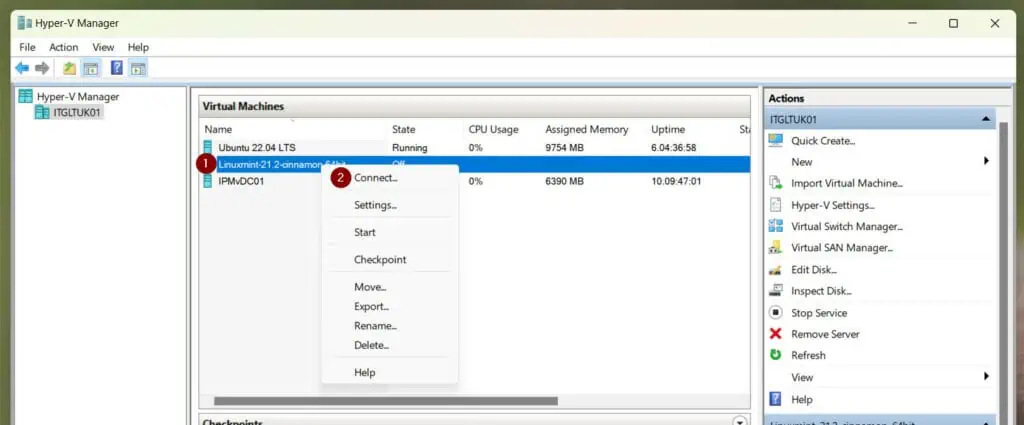Click Import Virtual Machine... action link
The height and width of the screenshot is (425, 1024).
tap(846, 183)
